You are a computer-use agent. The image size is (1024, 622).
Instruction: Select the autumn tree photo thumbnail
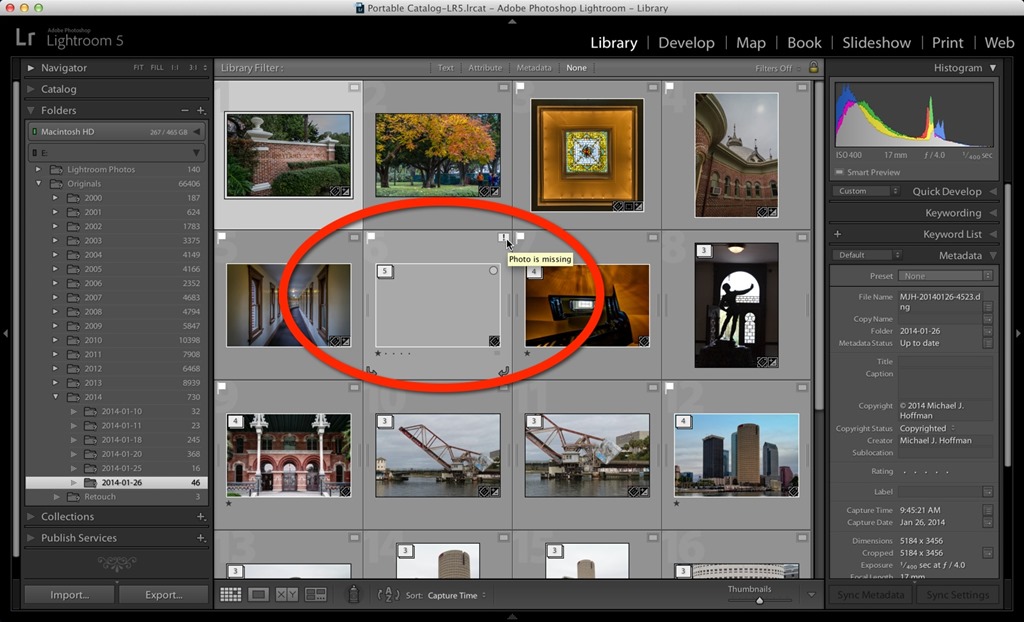(x=438, y=155)
